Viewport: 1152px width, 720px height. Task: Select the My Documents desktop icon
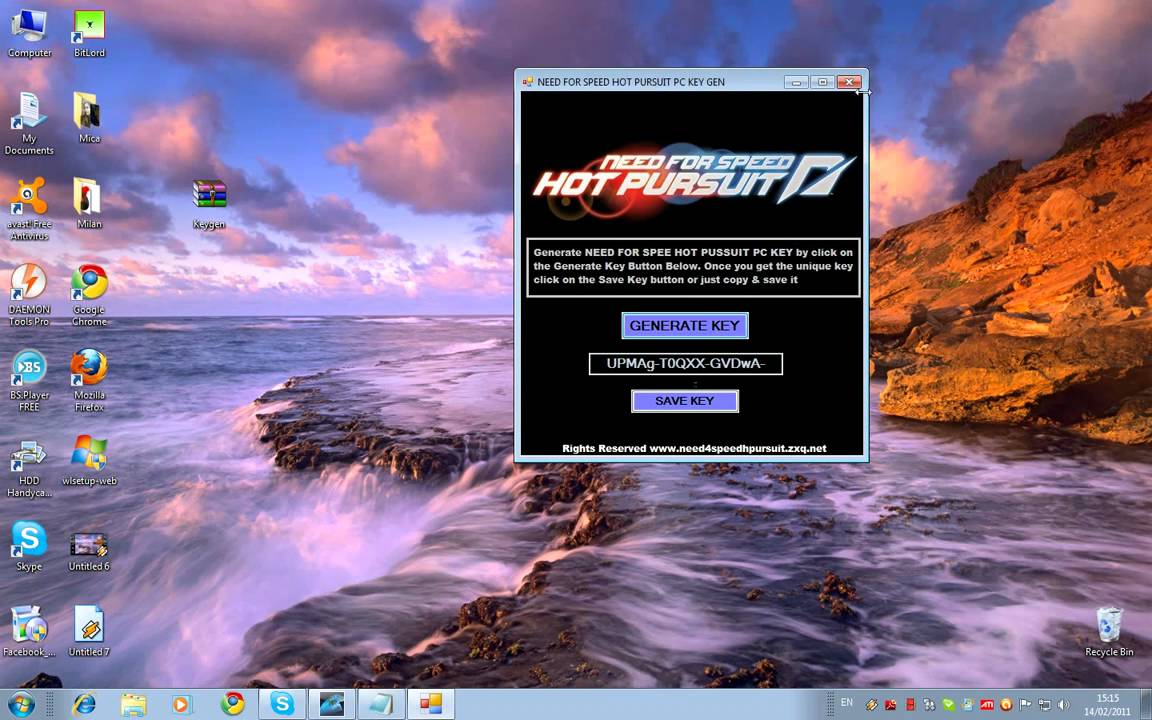[29, 123]
